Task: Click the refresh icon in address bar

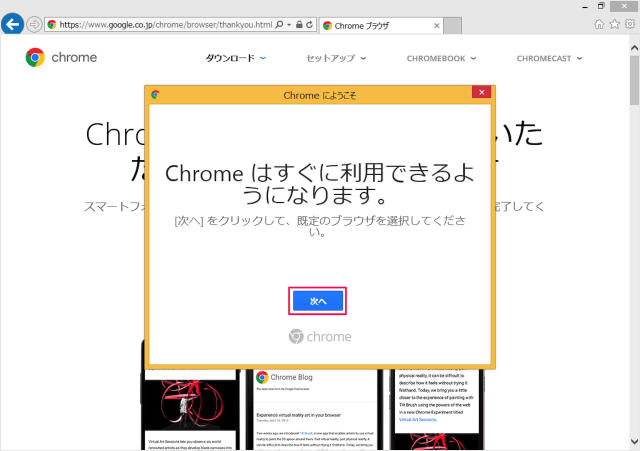Action: [x=309, y=24]
